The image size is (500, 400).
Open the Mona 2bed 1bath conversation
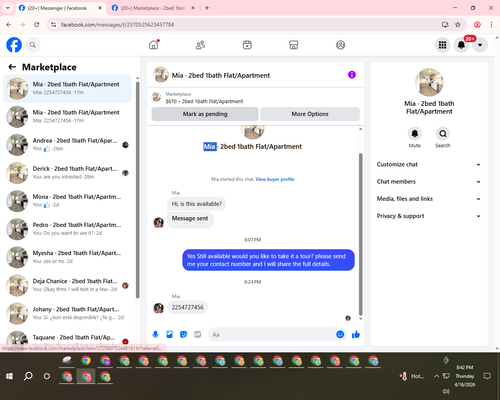(x=67, y=201)
